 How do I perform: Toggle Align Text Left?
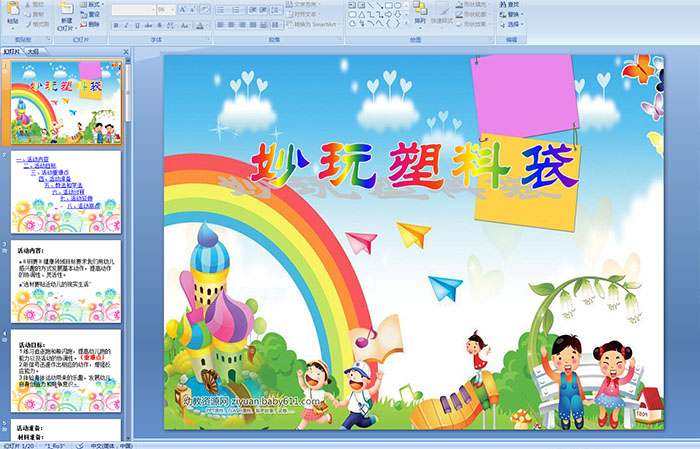pyautogui.click(x=221, y=25)
